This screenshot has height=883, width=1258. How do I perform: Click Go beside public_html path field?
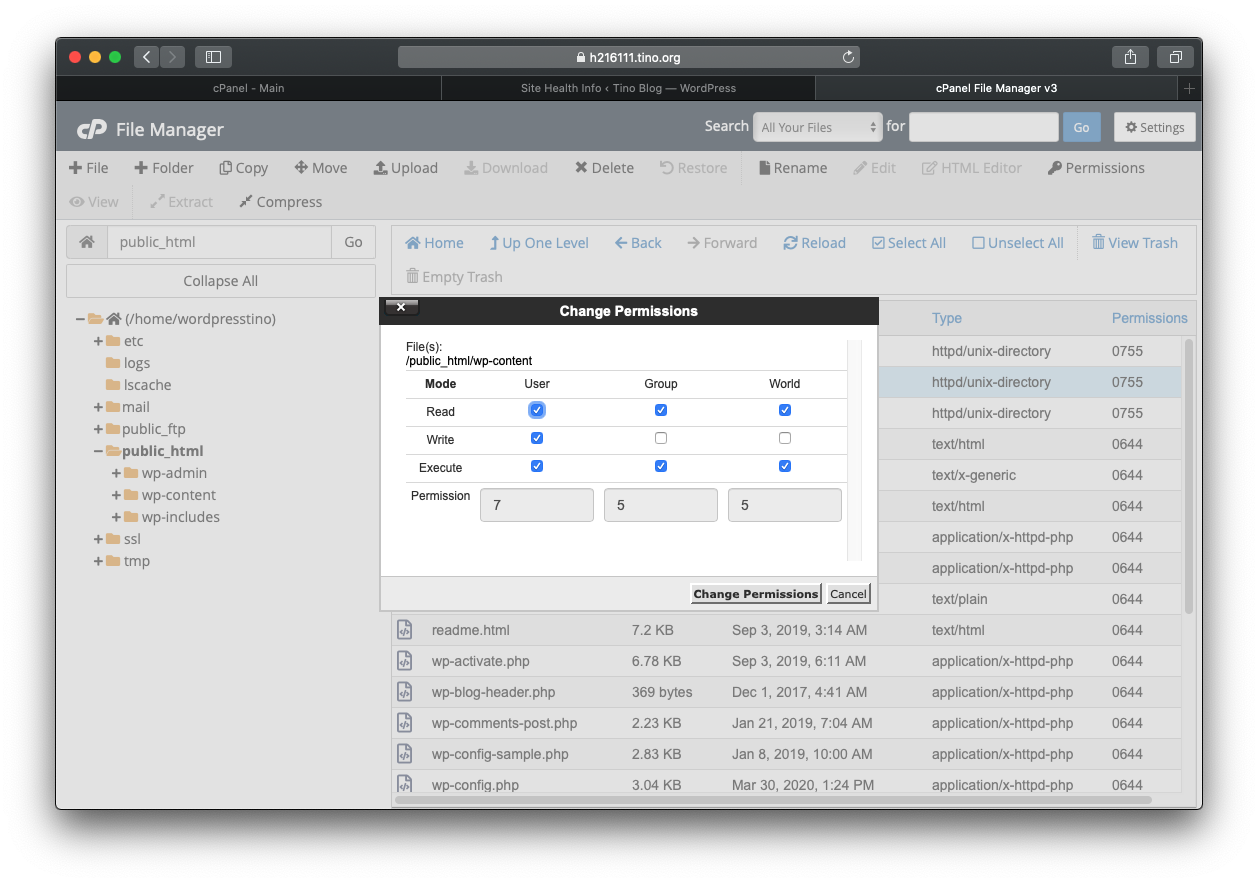[x=353, y=242]
